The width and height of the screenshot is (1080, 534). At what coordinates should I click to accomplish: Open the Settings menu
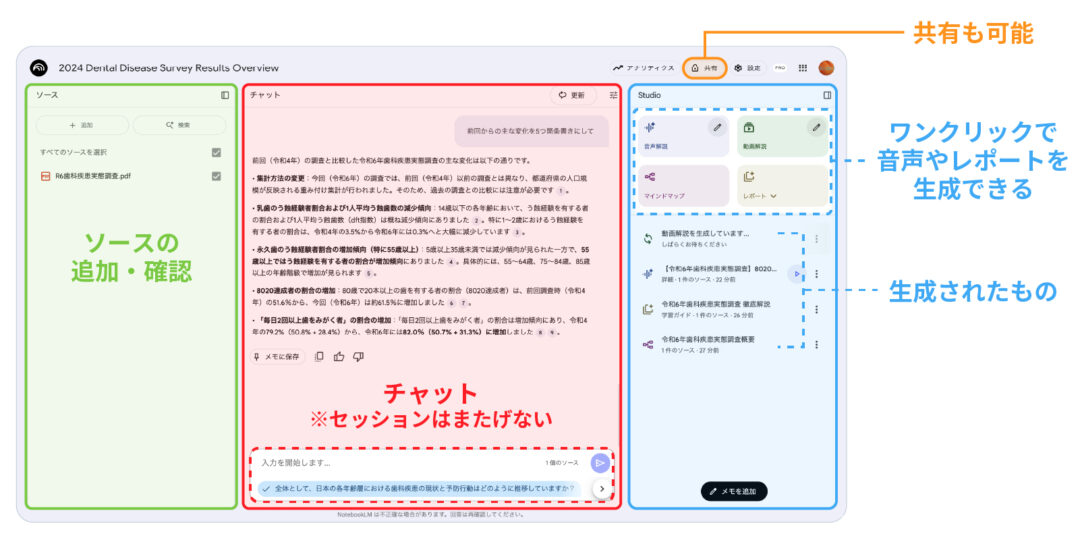pos(747,68)
